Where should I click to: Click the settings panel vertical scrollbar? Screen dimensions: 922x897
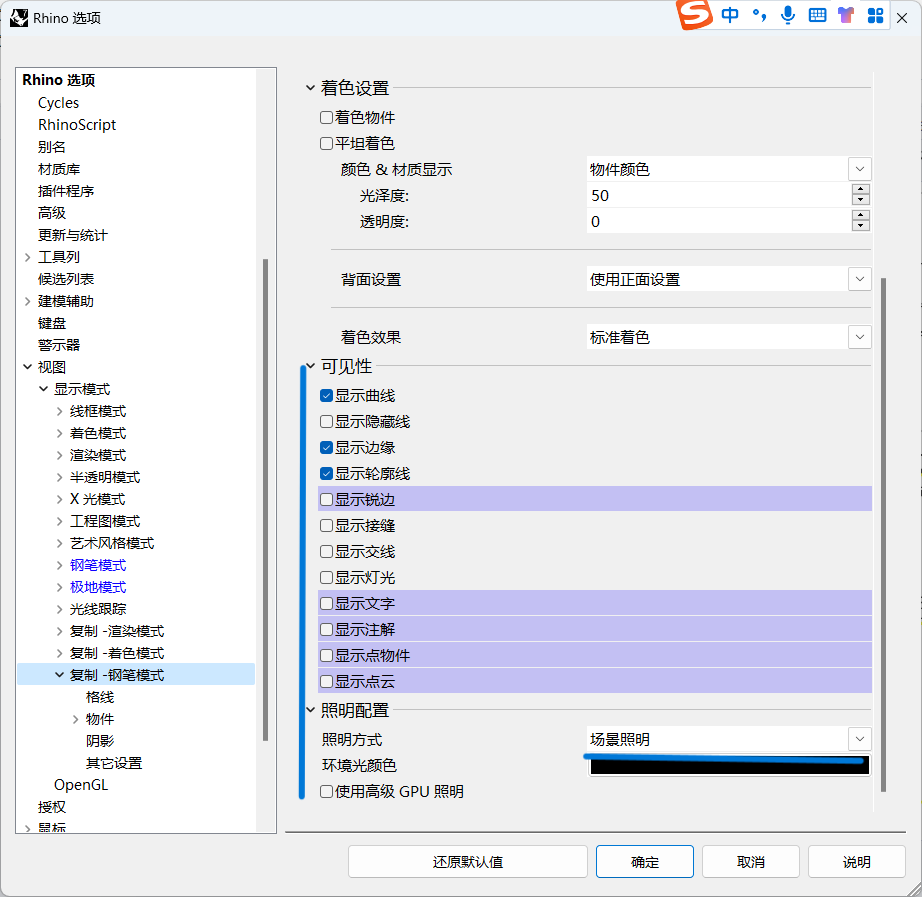[x=883, y=535]
